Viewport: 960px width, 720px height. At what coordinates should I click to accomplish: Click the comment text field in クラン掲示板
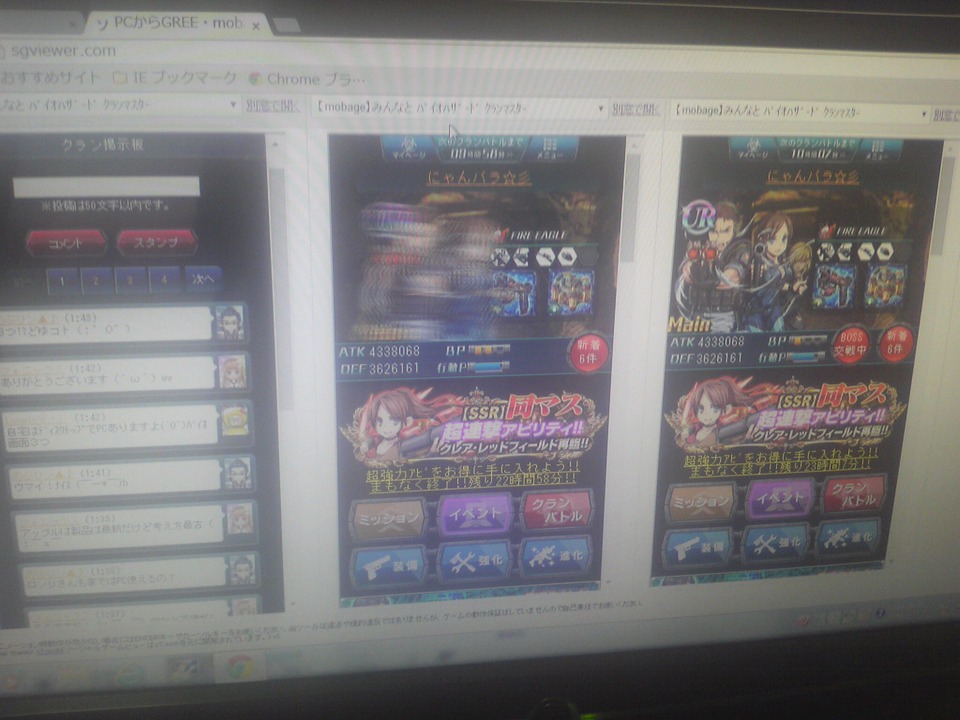[107, 187]
